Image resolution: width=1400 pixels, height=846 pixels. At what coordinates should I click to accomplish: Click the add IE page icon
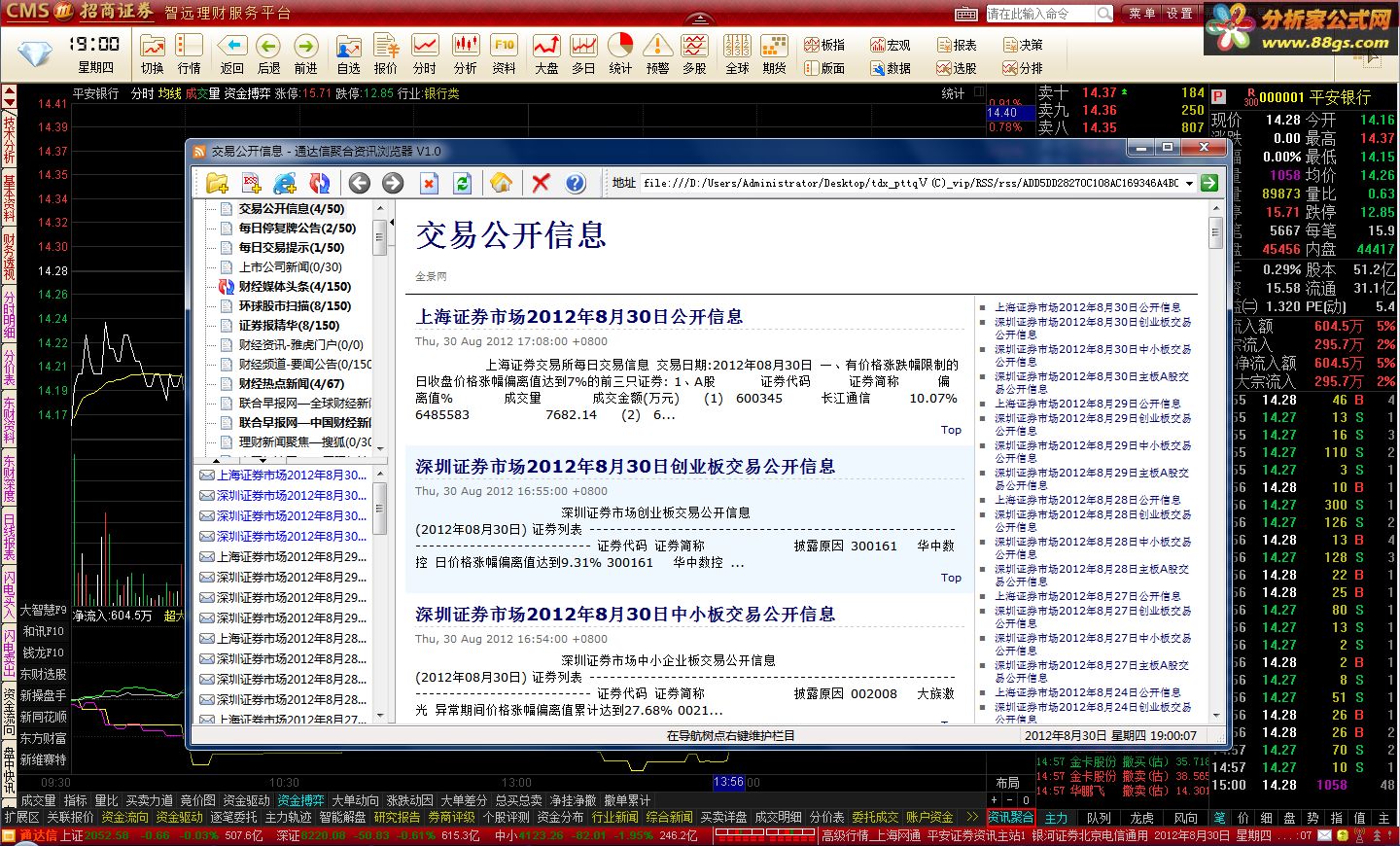285,183
